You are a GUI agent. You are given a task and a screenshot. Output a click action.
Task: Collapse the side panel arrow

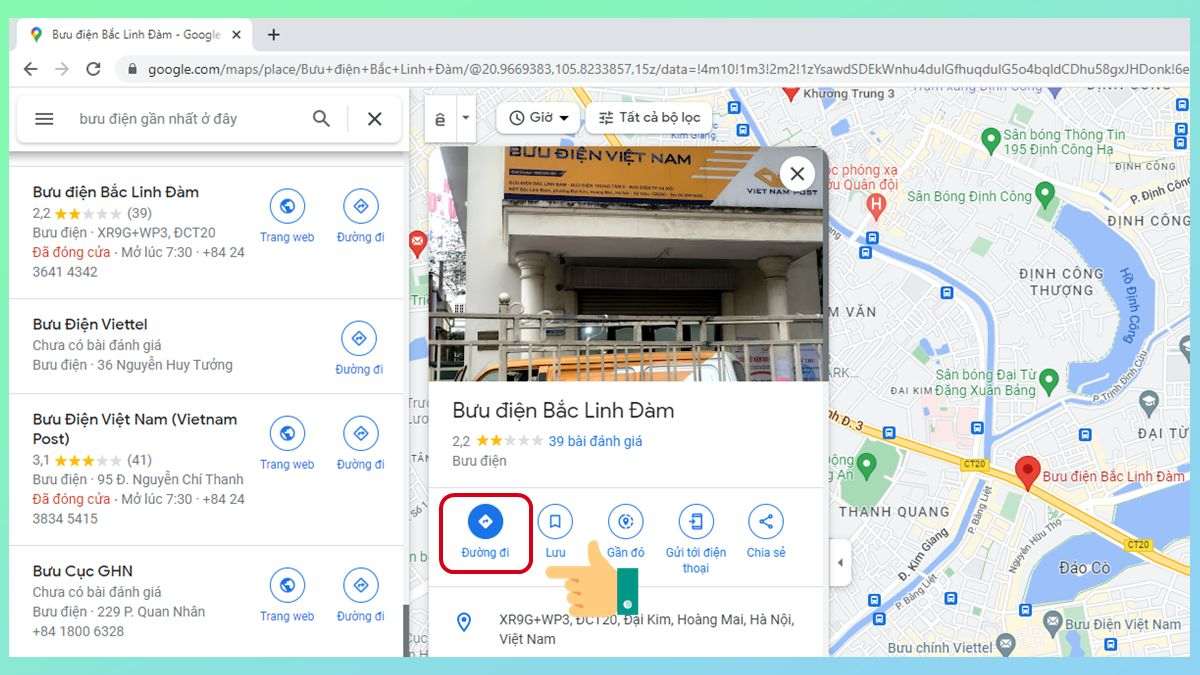[x=840, y=563]
